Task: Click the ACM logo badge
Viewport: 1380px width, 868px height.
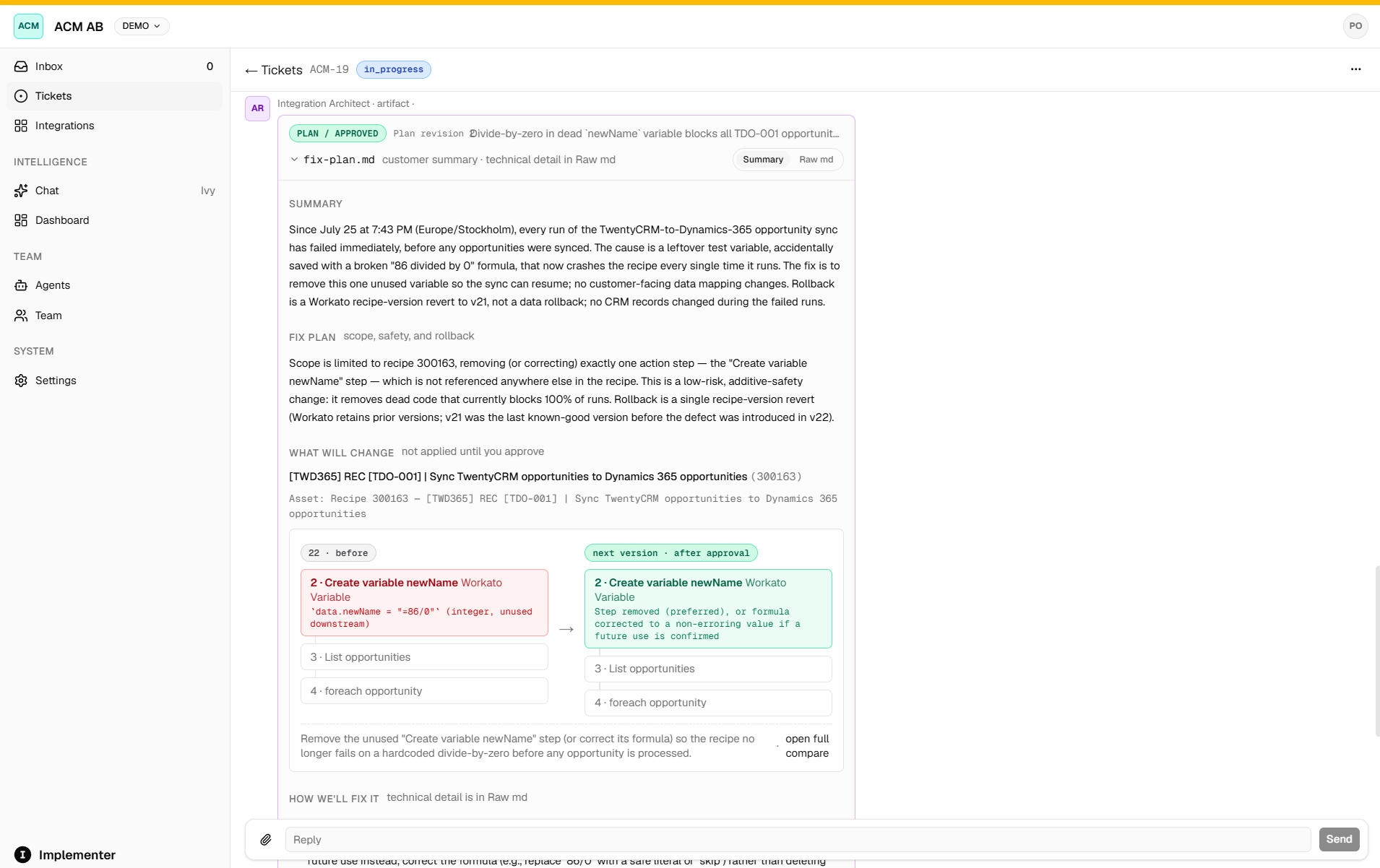Action: (28, 26)
